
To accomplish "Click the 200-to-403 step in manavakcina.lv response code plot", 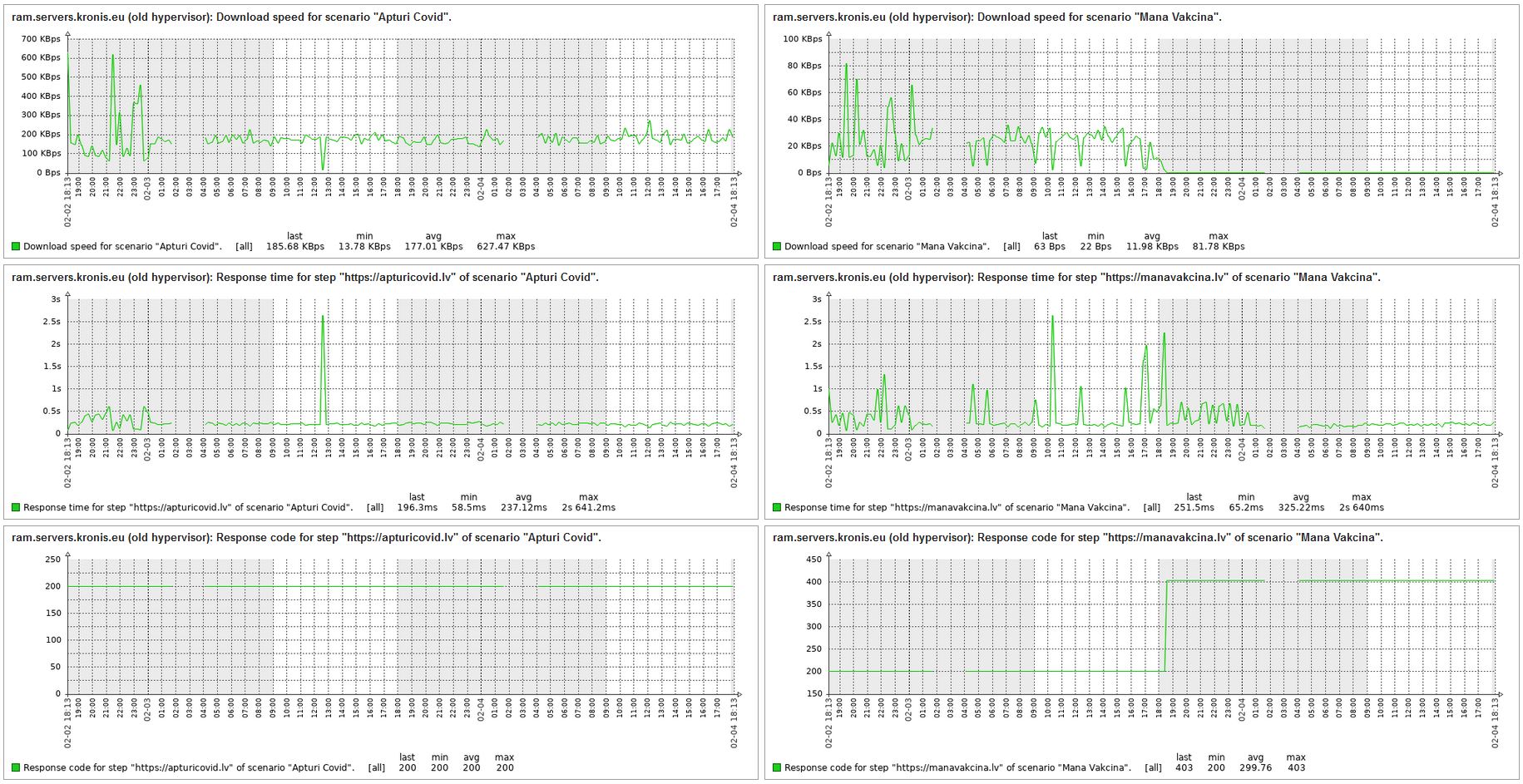I will tap(1165, 625).
